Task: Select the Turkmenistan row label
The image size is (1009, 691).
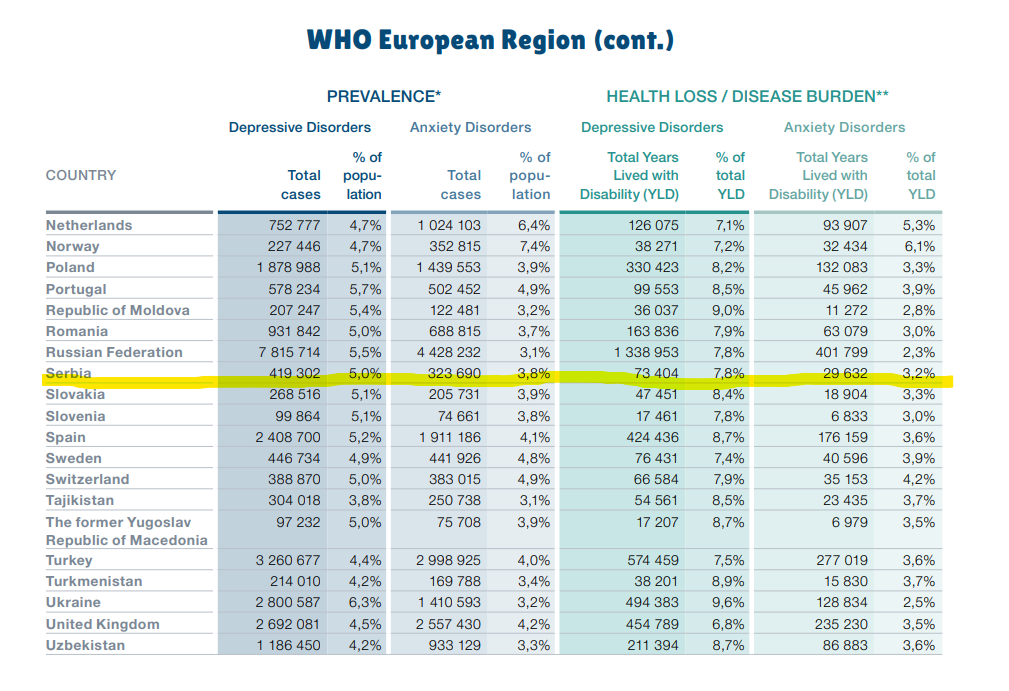Action: tap(94, 582)
